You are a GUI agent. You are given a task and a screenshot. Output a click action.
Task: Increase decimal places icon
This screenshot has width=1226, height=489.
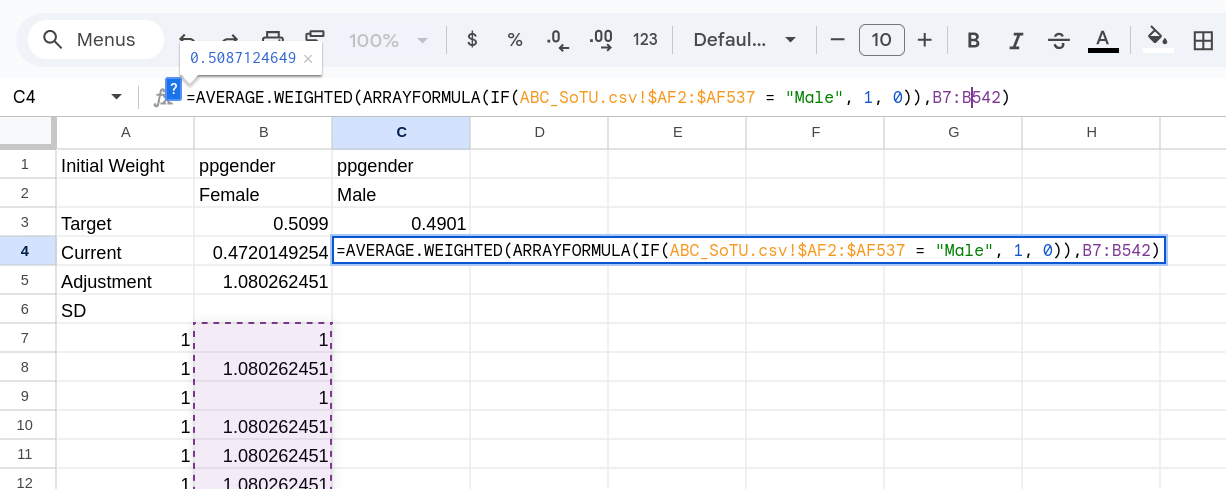coord(601,40)
